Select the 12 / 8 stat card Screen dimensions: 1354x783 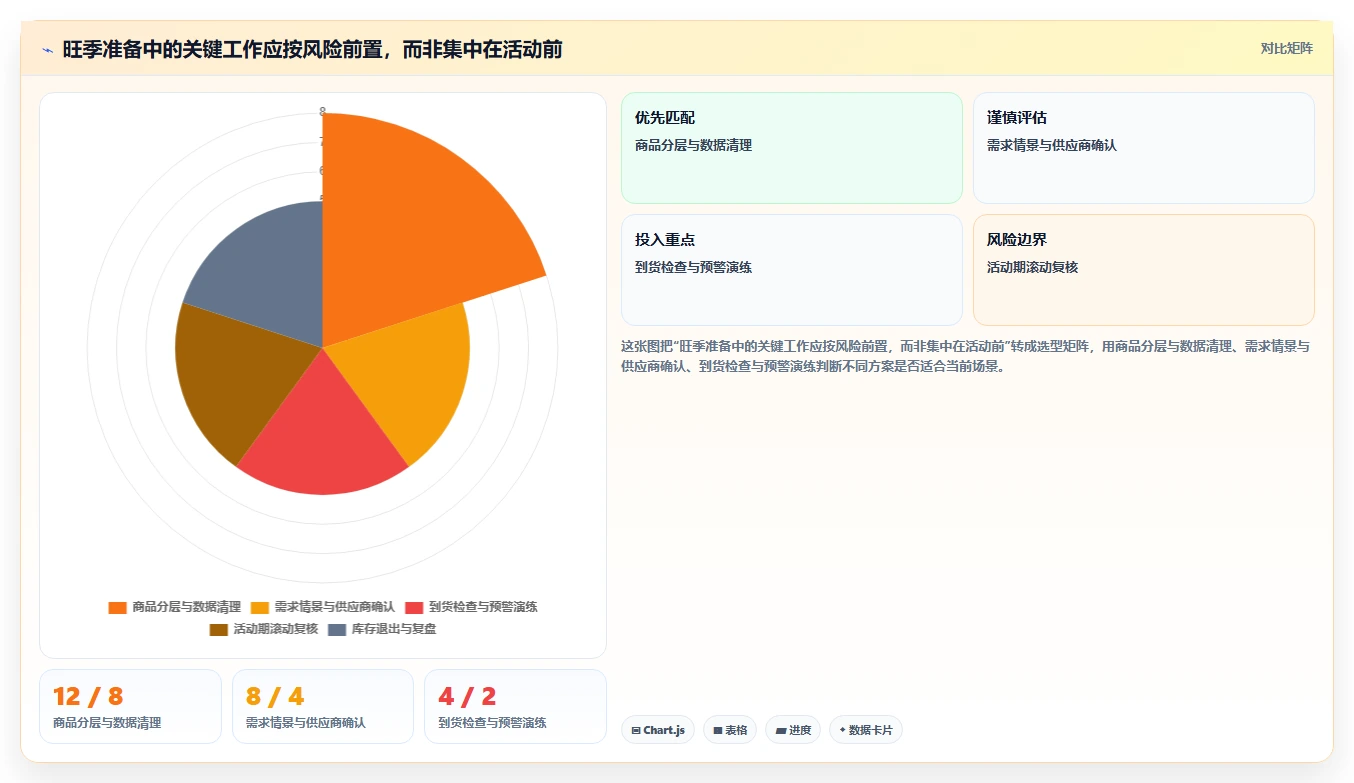[x=130, y=707]
